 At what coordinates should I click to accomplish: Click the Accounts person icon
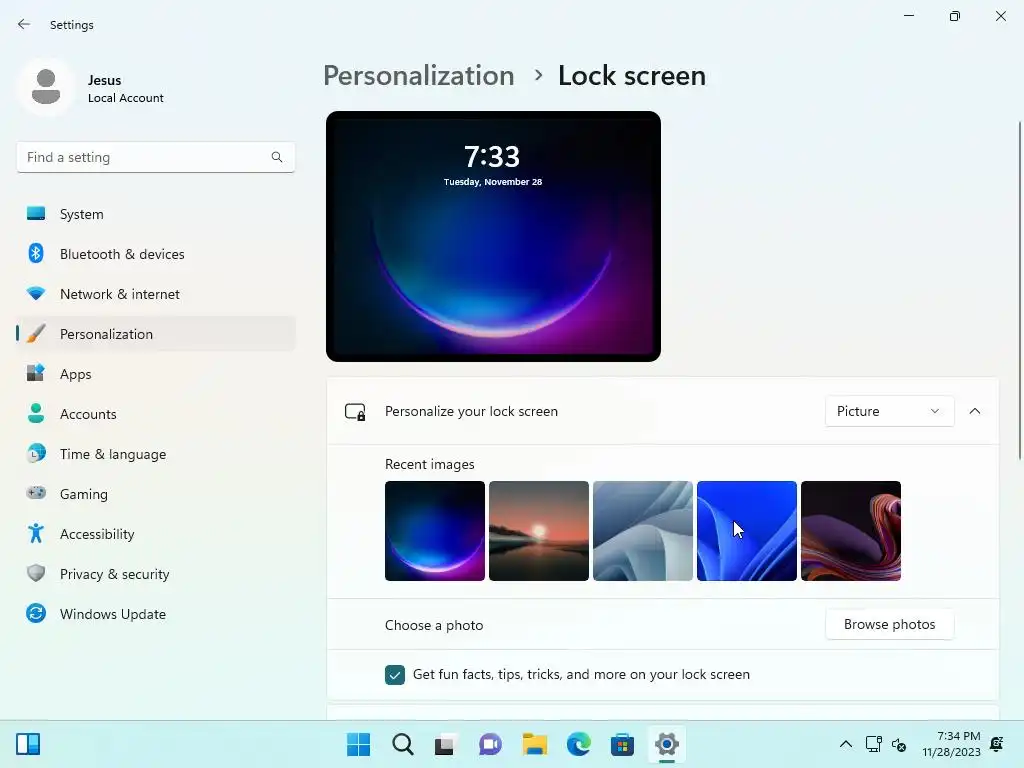(36, 413)
